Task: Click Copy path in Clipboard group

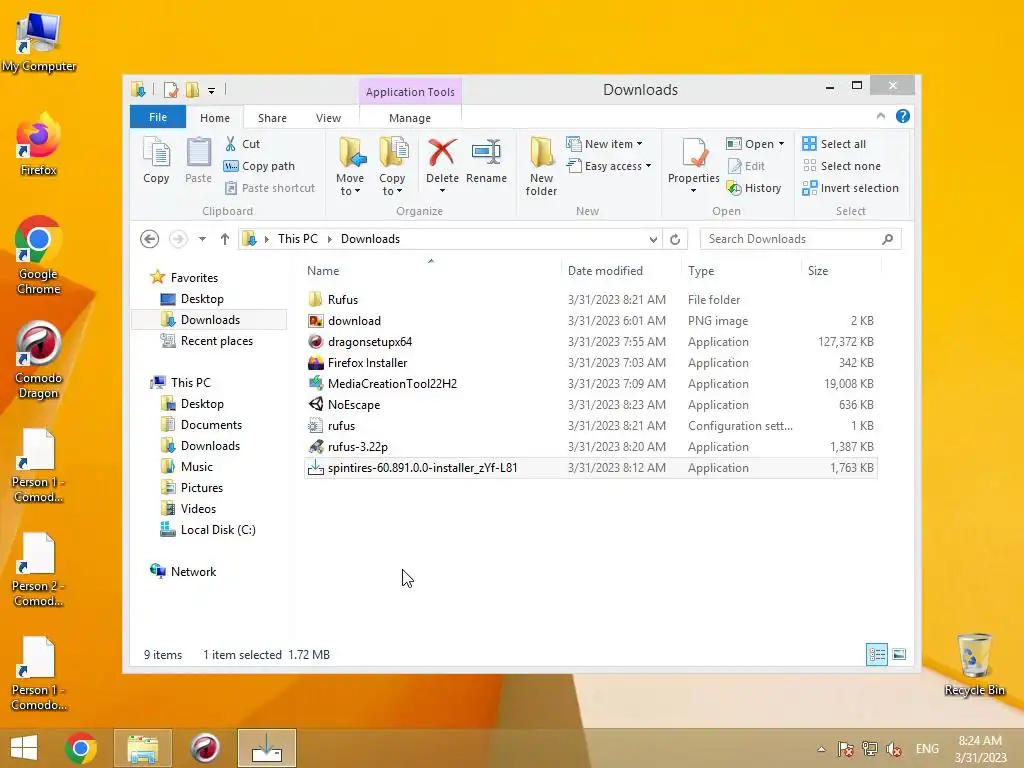Action: click(x=259, y=166)
